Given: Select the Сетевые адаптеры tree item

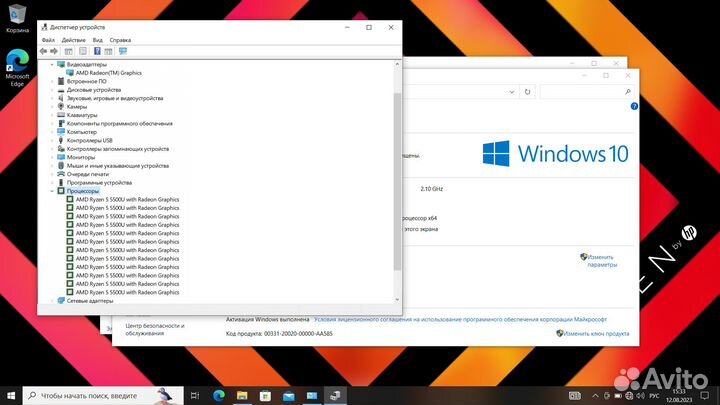Looking at the screenshot, I should [90, 301].
